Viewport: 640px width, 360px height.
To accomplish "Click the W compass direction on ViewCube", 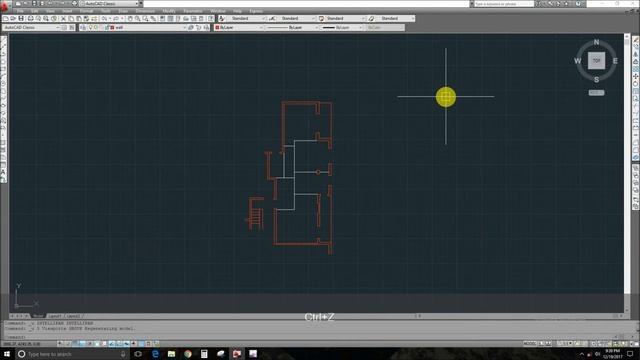I will (578, 61).
